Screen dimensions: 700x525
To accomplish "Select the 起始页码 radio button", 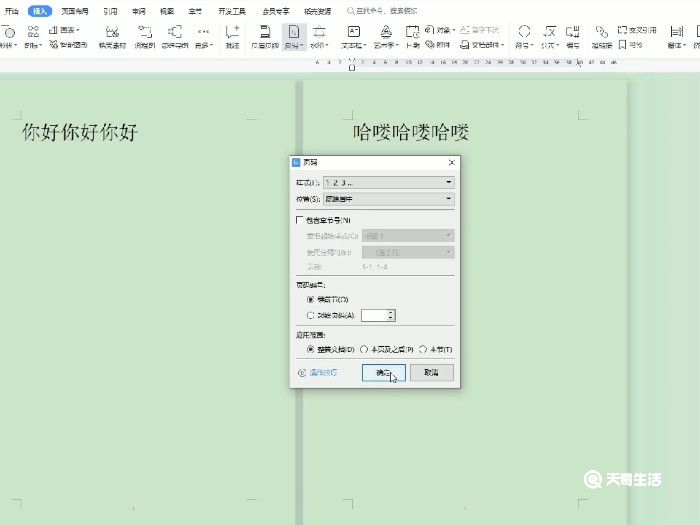I will coord(311,315).
